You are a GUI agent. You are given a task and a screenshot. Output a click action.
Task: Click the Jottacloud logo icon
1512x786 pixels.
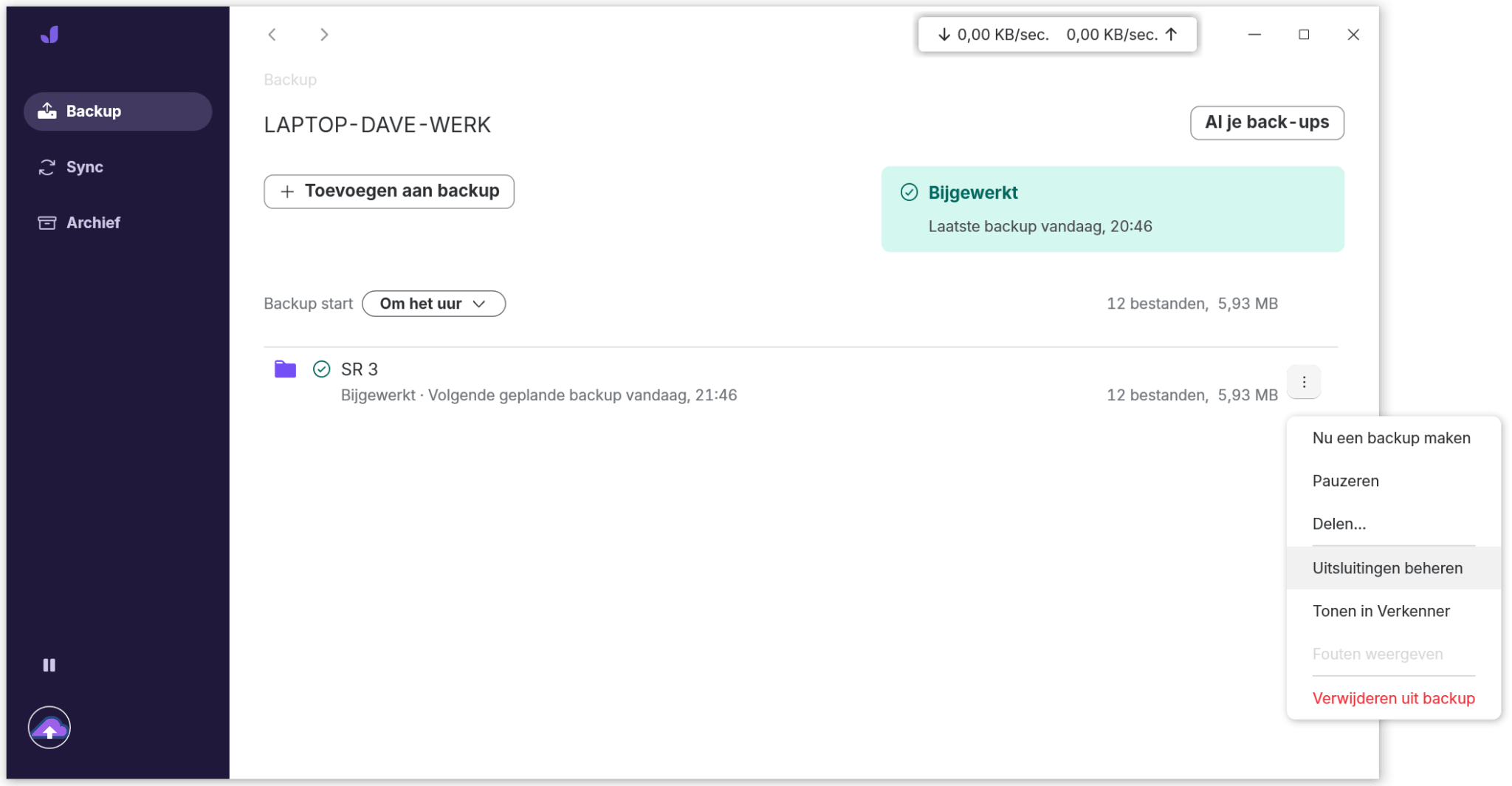click(x=49, y=35)
